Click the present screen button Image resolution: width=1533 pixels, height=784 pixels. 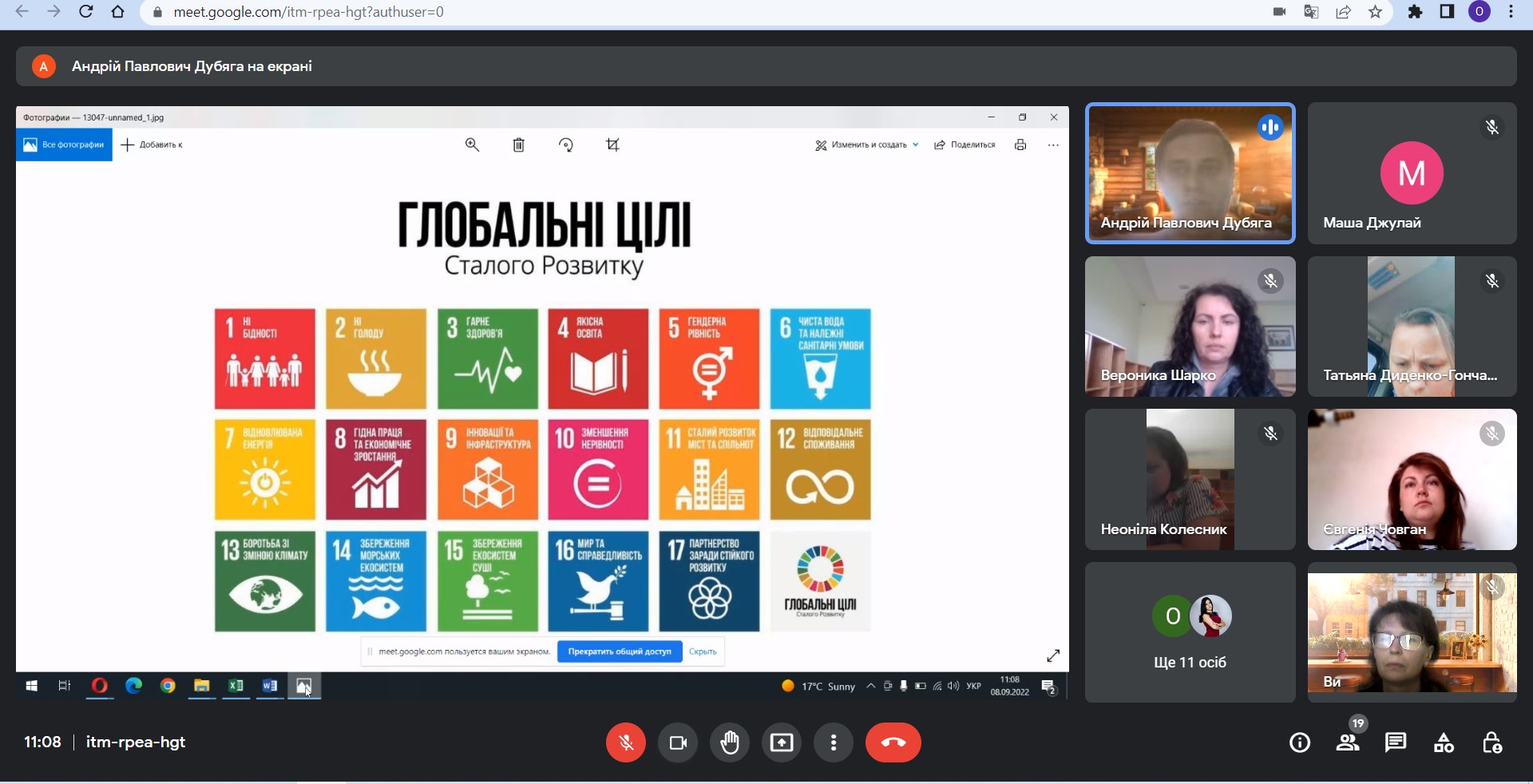click(x=782, y=742)
